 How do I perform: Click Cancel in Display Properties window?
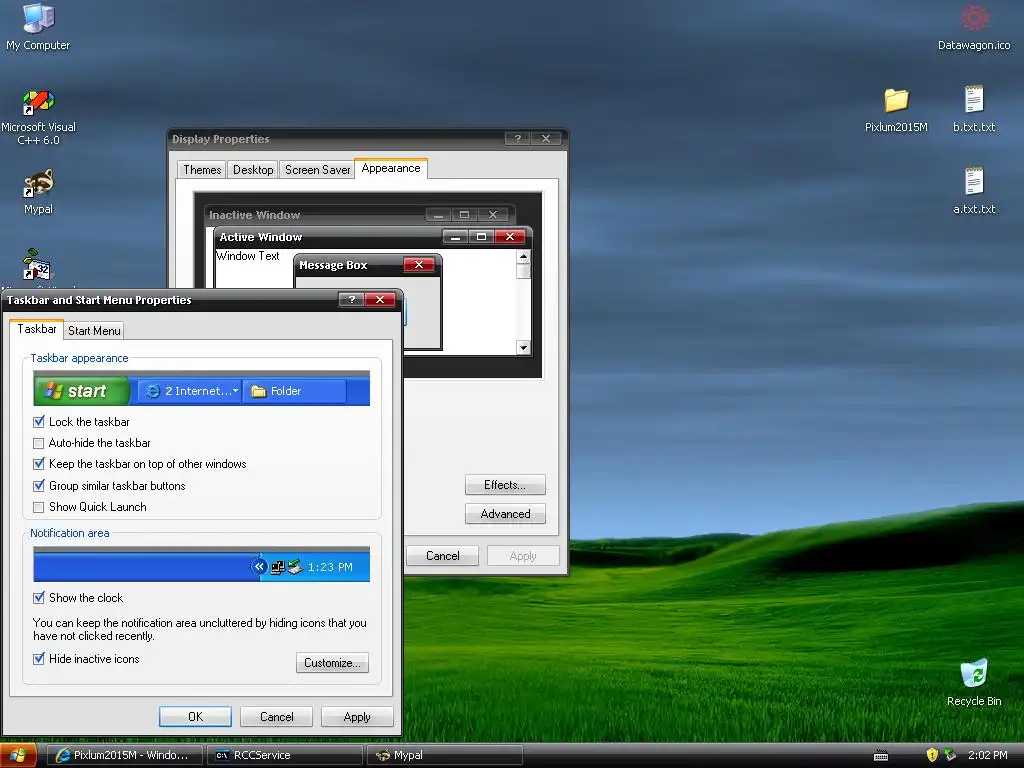[443, 556]
